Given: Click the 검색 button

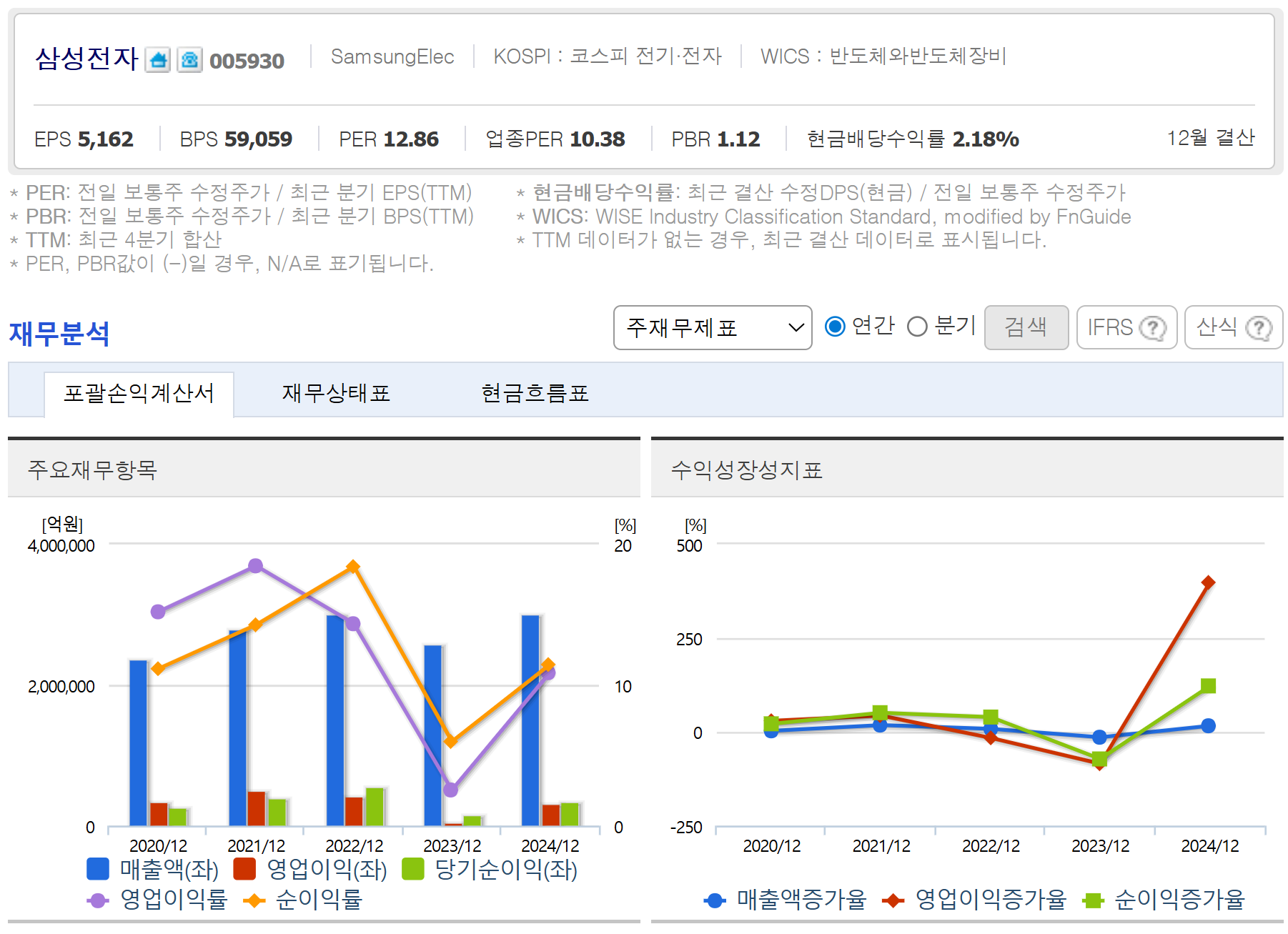Looking at the screenshot, I should point(1026,328).
